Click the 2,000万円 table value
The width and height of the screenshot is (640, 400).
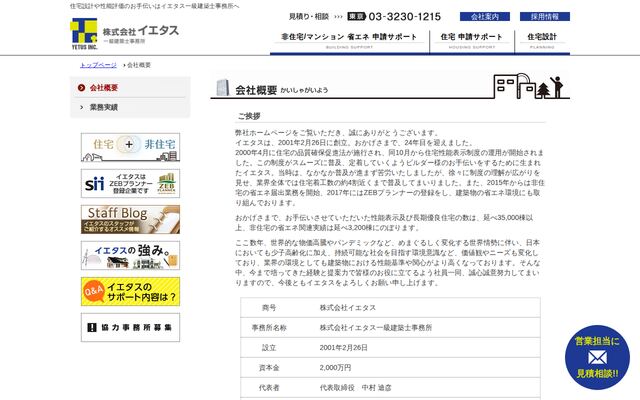(x=335, y=368)
